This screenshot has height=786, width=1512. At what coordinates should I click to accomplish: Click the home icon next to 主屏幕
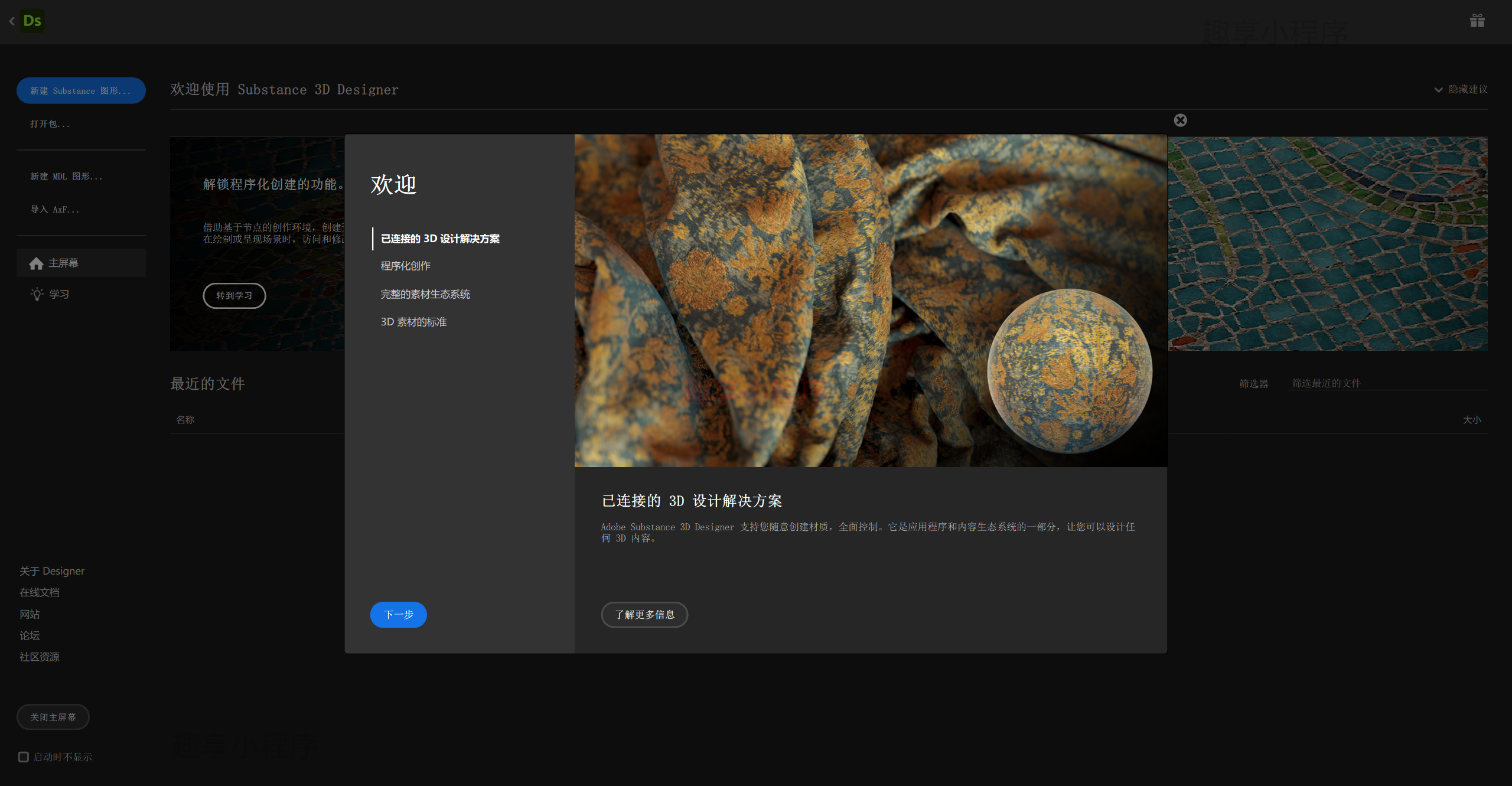tap(37, 263)
